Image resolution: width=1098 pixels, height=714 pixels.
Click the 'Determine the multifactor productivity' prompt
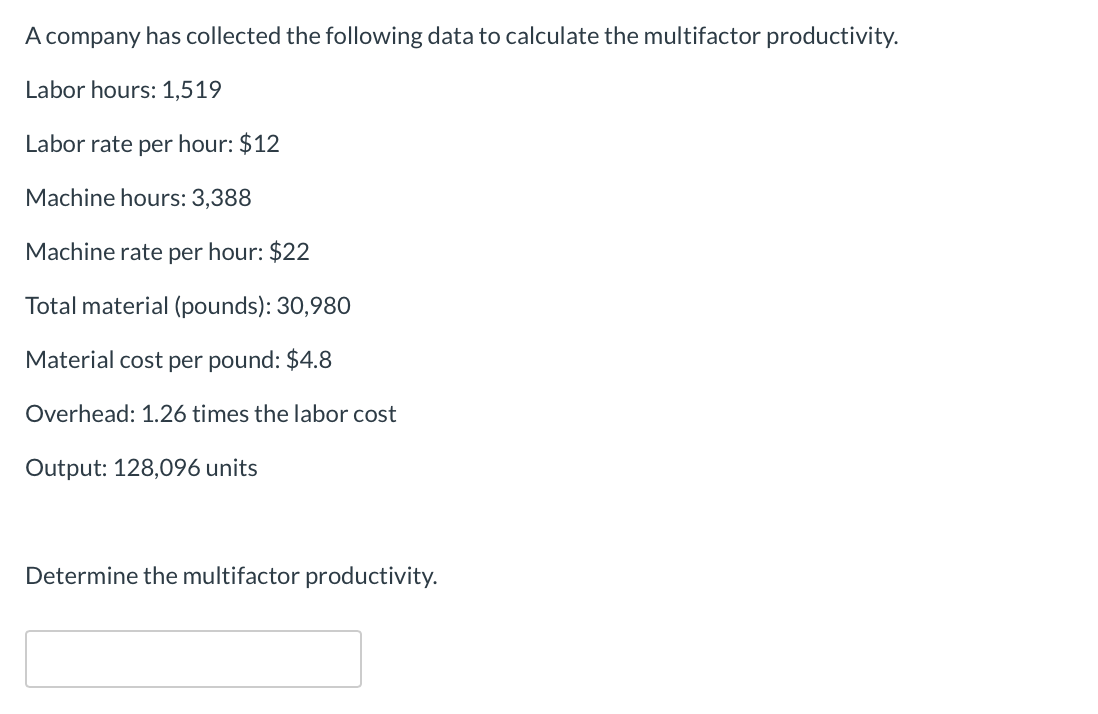click(231, 576)
